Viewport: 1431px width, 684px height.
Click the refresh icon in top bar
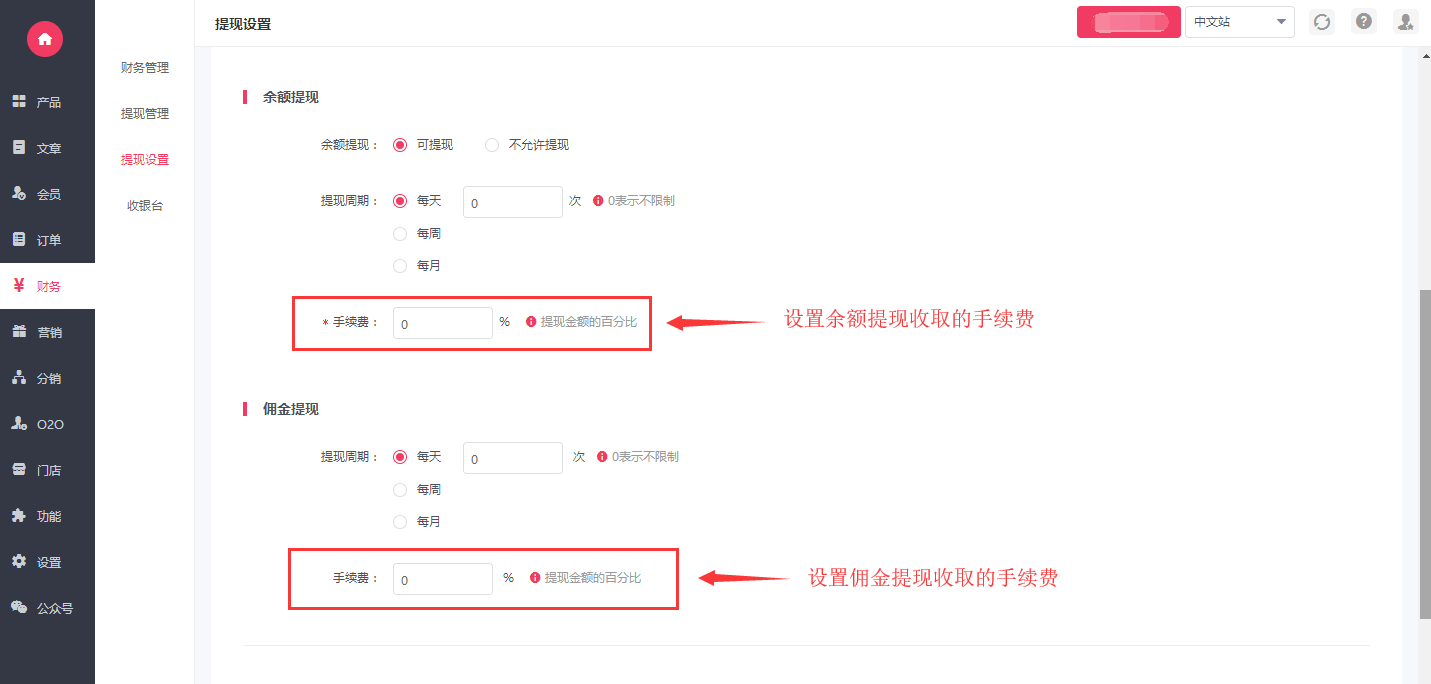coord(1322,22)
